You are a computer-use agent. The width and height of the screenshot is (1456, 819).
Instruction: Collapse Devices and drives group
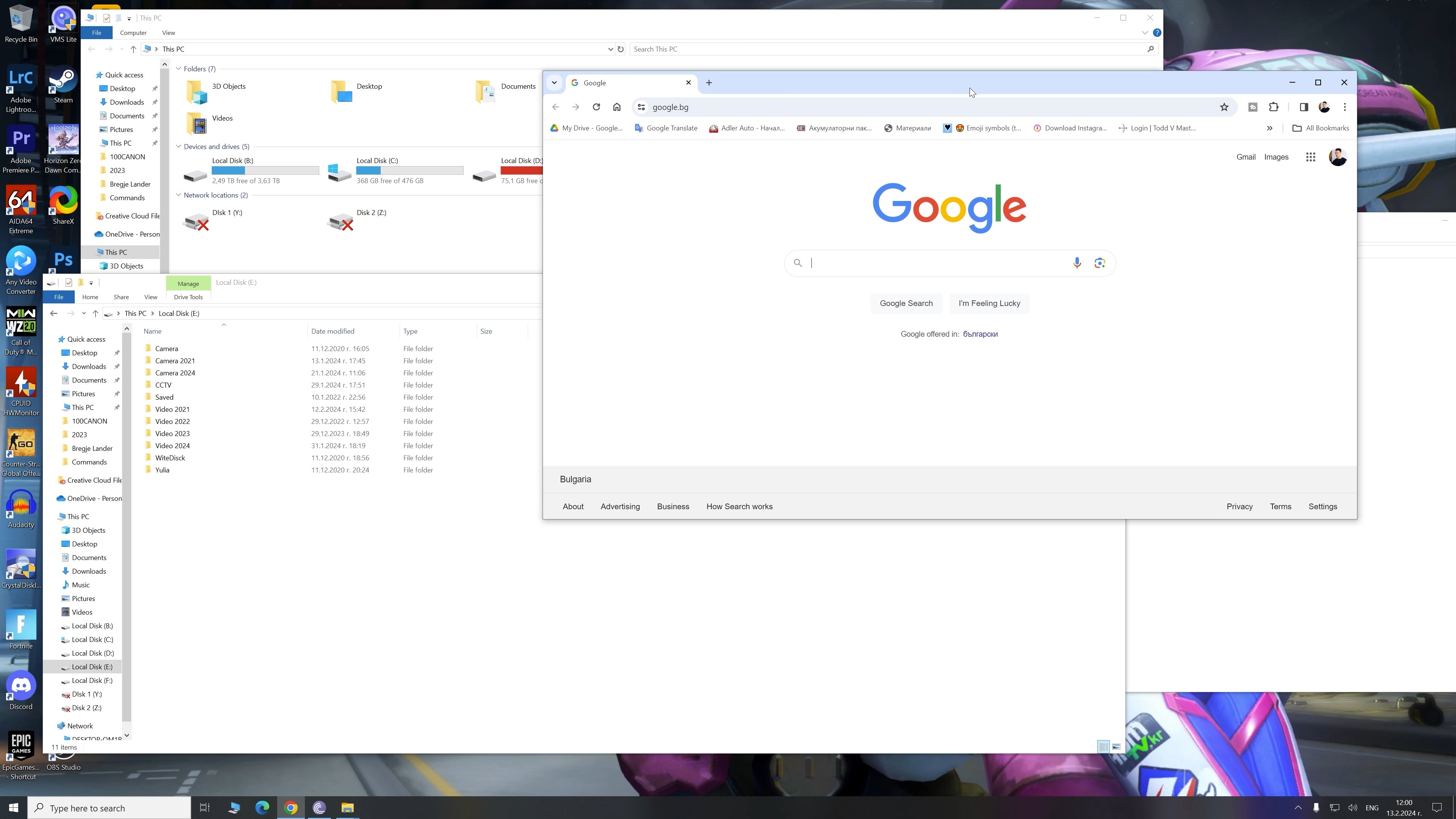point(179,146)
